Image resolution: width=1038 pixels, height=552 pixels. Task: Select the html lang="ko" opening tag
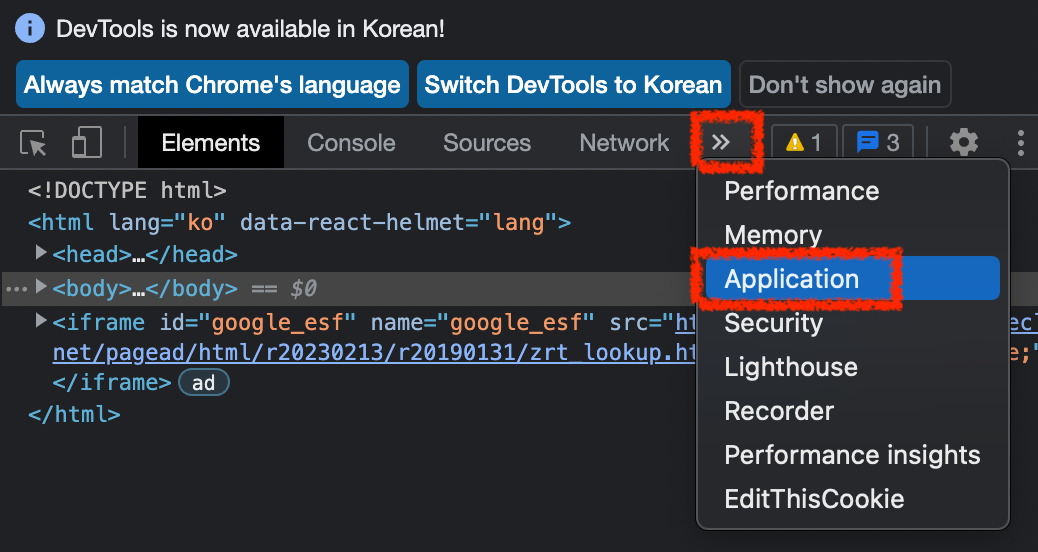(x=299, y=222)
